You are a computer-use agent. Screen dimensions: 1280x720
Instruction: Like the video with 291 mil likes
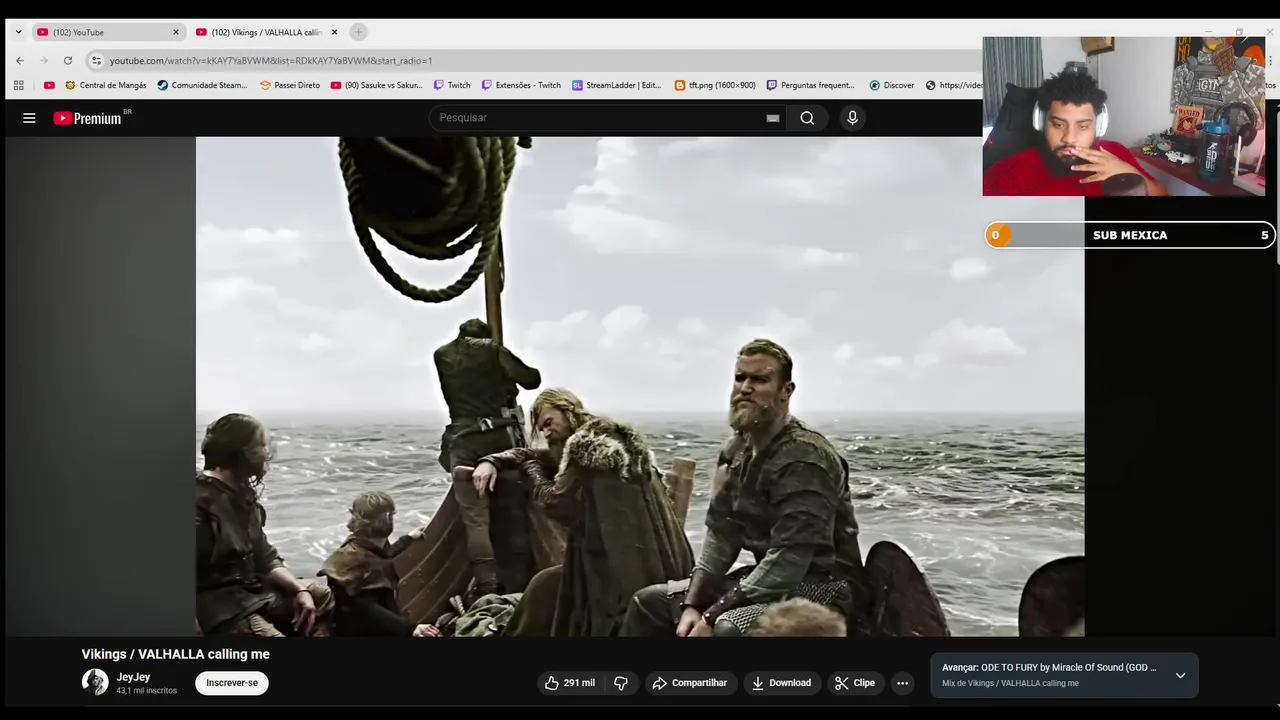pyautogui.click(x=569, y=683)
